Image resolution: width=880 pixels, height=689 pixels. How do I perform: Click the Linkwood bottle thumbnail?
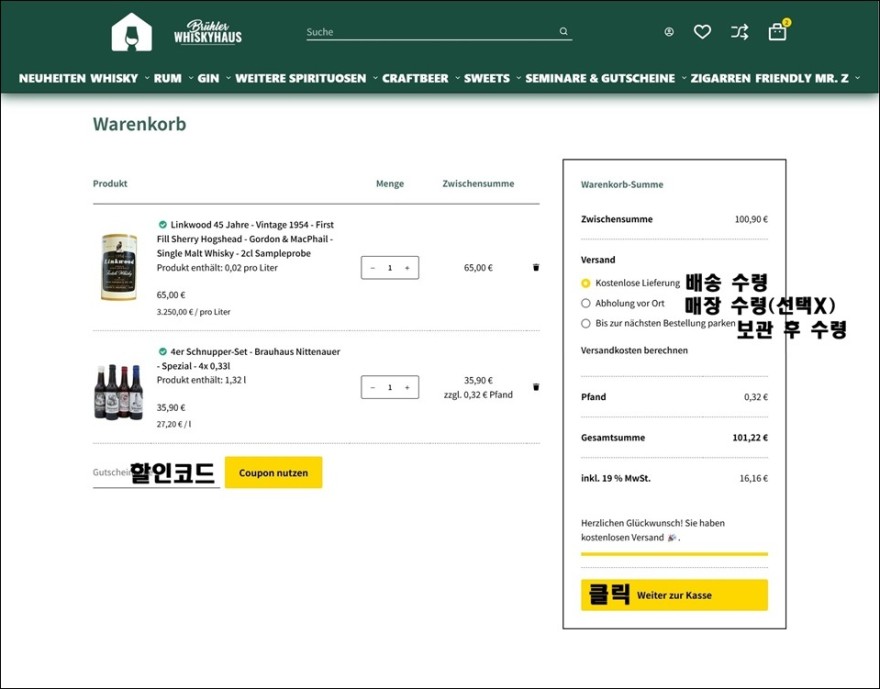coord(118,267)
